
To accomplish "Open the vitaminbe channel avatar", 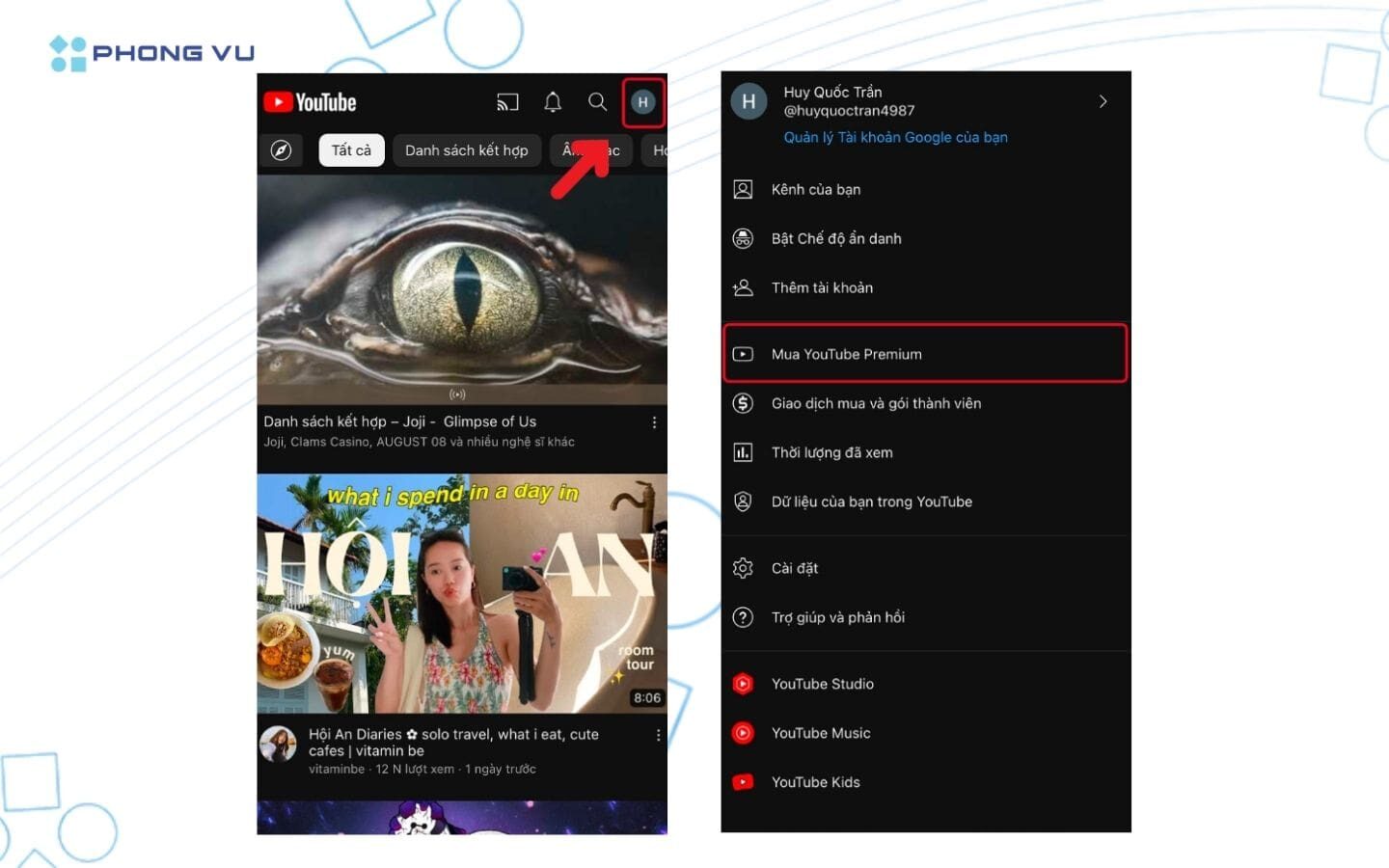I will (x=278, y=745).
